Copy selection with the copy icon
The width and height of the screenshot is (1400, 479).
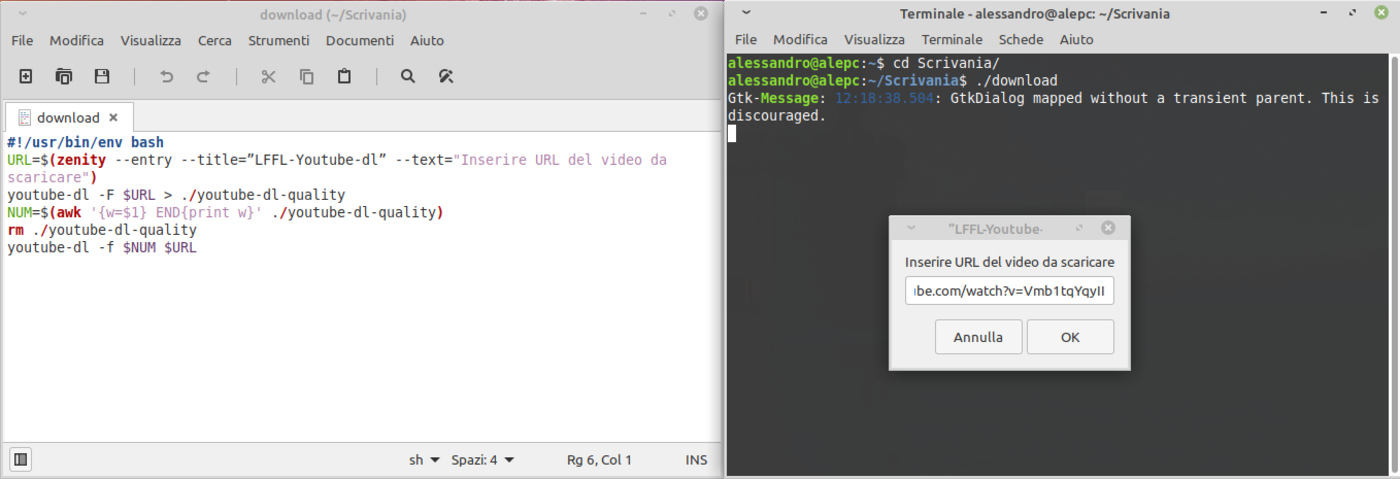click(x=307, y=76)
